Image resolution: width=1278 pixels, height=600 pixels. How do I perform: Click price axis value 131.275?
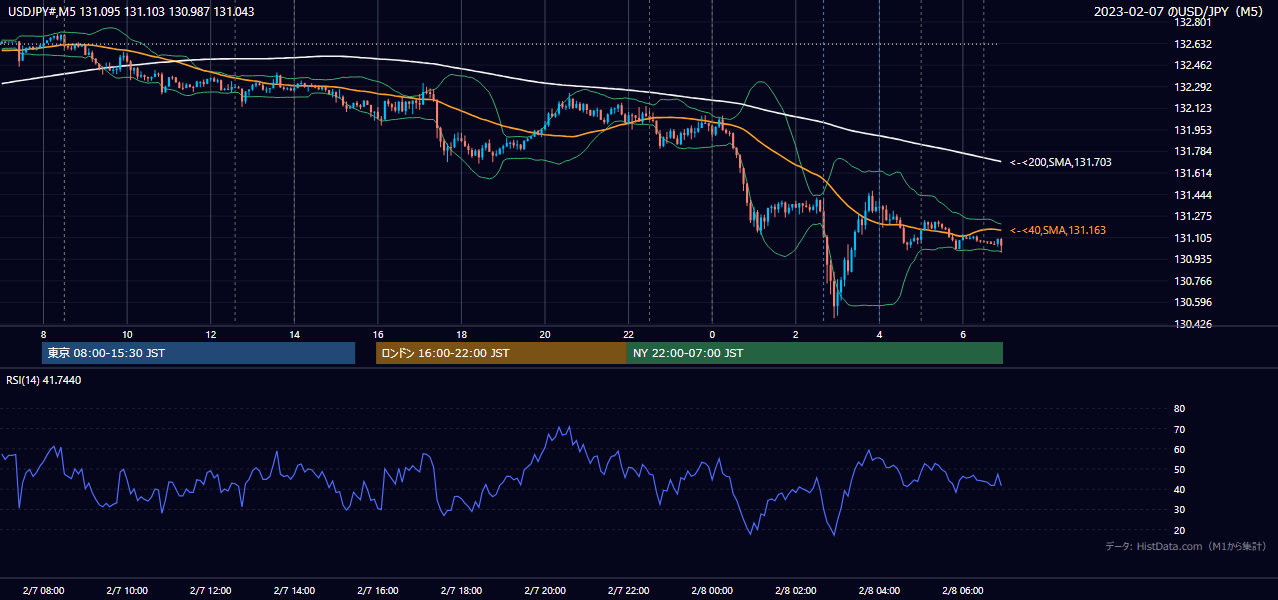click(1193, 216)
